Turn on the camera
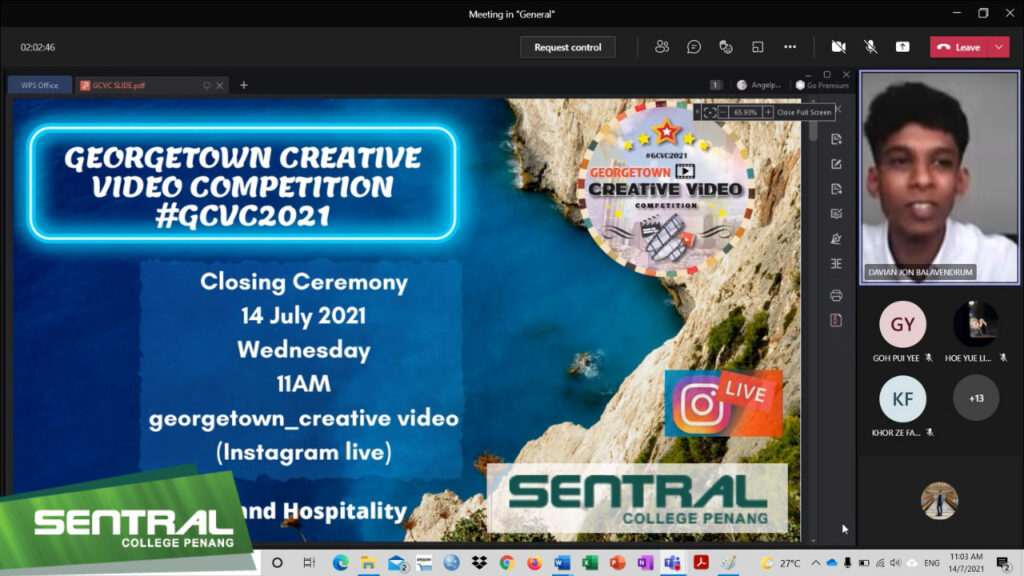Viewport: 1024px width, 576px height. click(x=838, y=46)
